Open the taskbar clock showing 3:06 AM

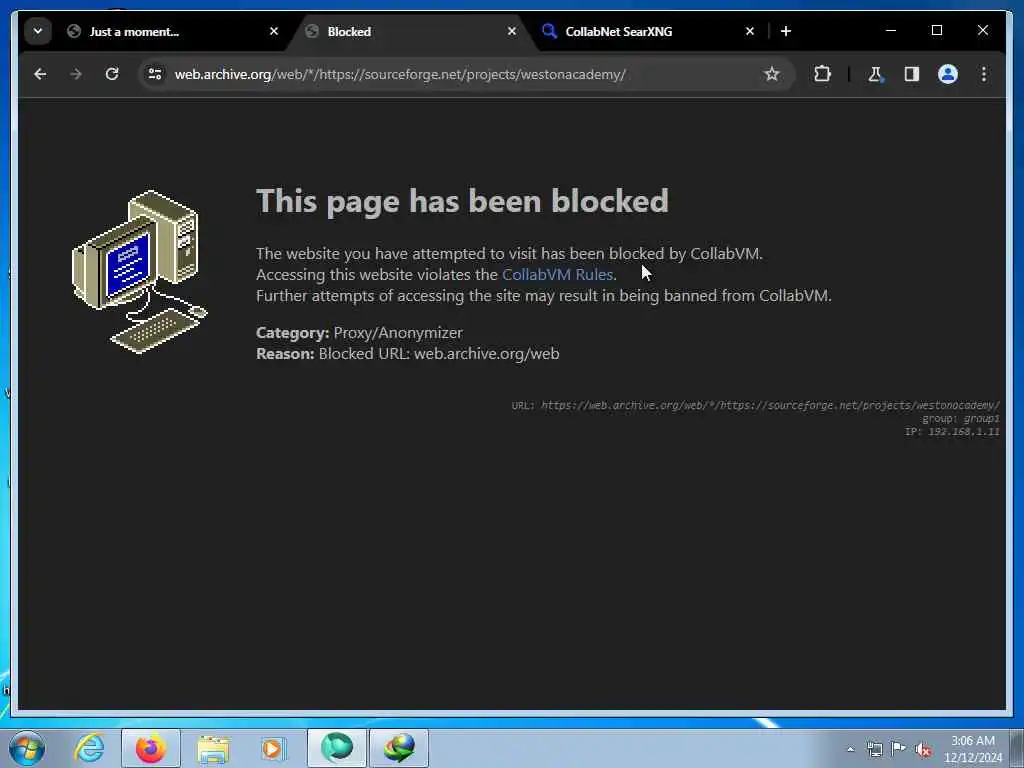(x=973, y=749)
